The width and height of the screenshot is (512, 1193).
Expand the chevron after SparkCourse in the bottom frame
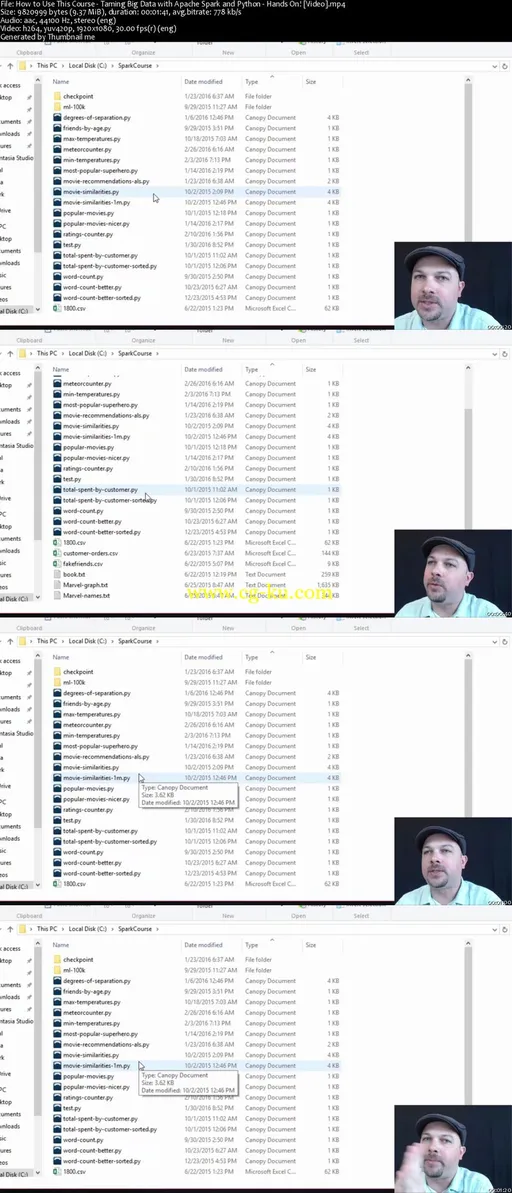[157, 929]
